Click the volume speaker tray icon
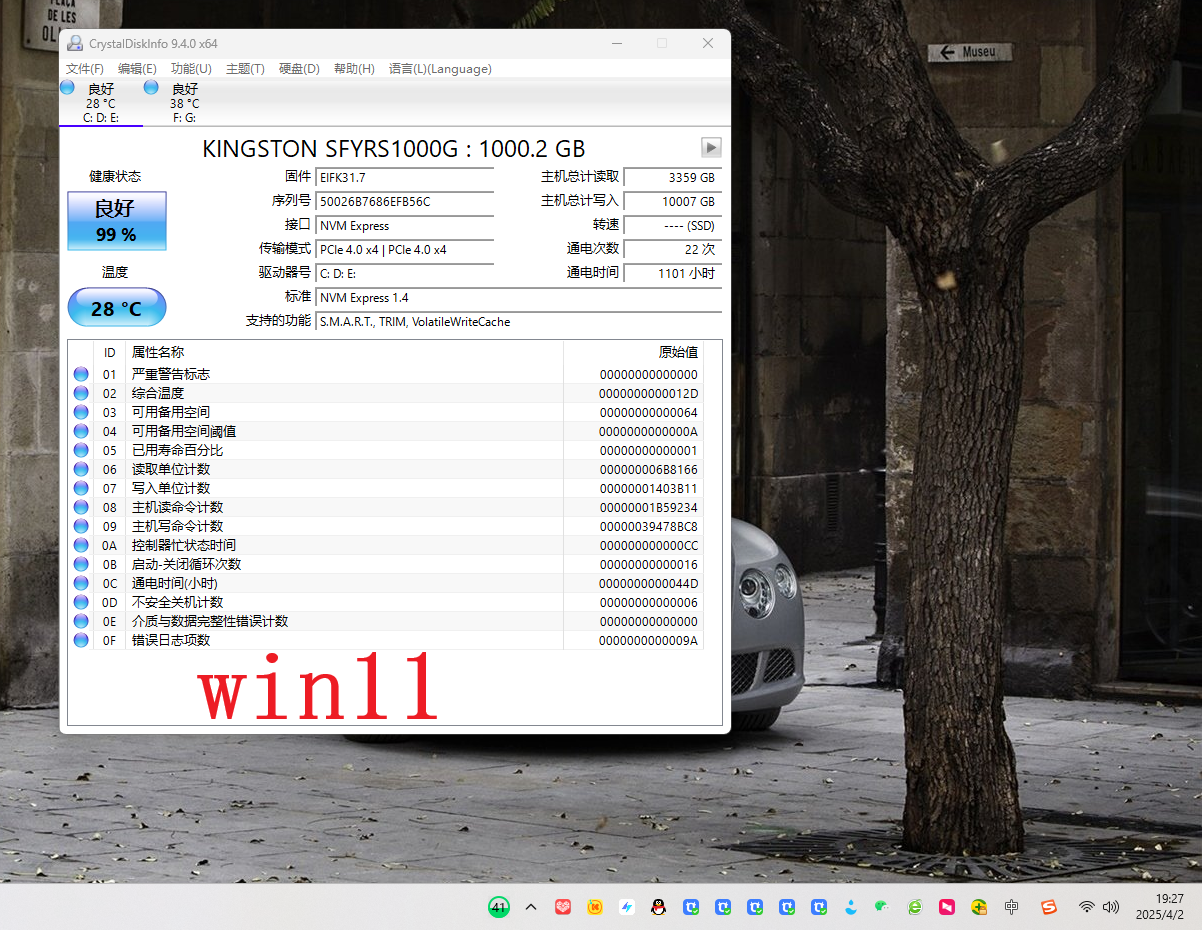 tap(1110, 907)
